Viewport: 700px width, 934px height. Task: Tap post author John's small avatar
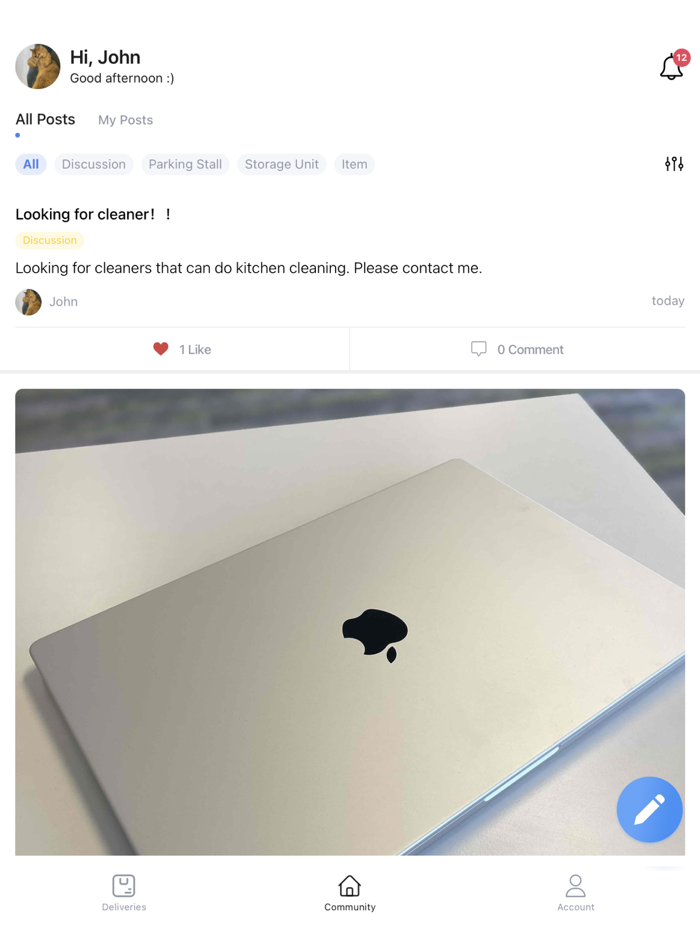point(29,302)
